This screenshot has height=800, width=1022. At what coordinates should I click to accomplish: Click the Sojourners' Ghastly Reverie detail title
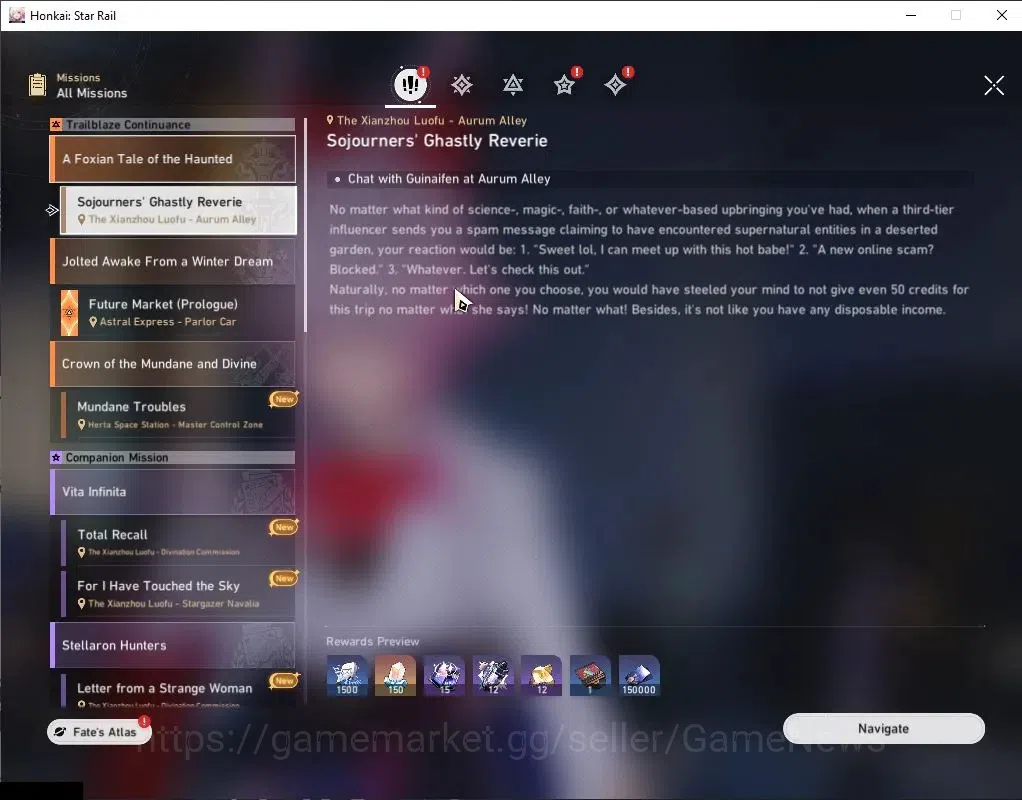(437, 141)
